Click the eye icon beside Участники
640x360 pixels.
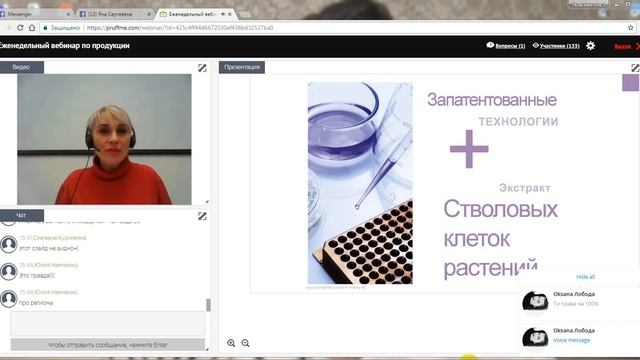(536, 45)
